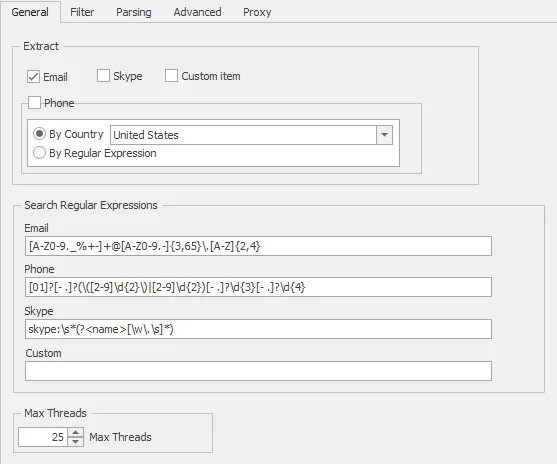Focus the Skype regular expression field
This screenshot has height=464, width=557.
click(x=258, y=329)
